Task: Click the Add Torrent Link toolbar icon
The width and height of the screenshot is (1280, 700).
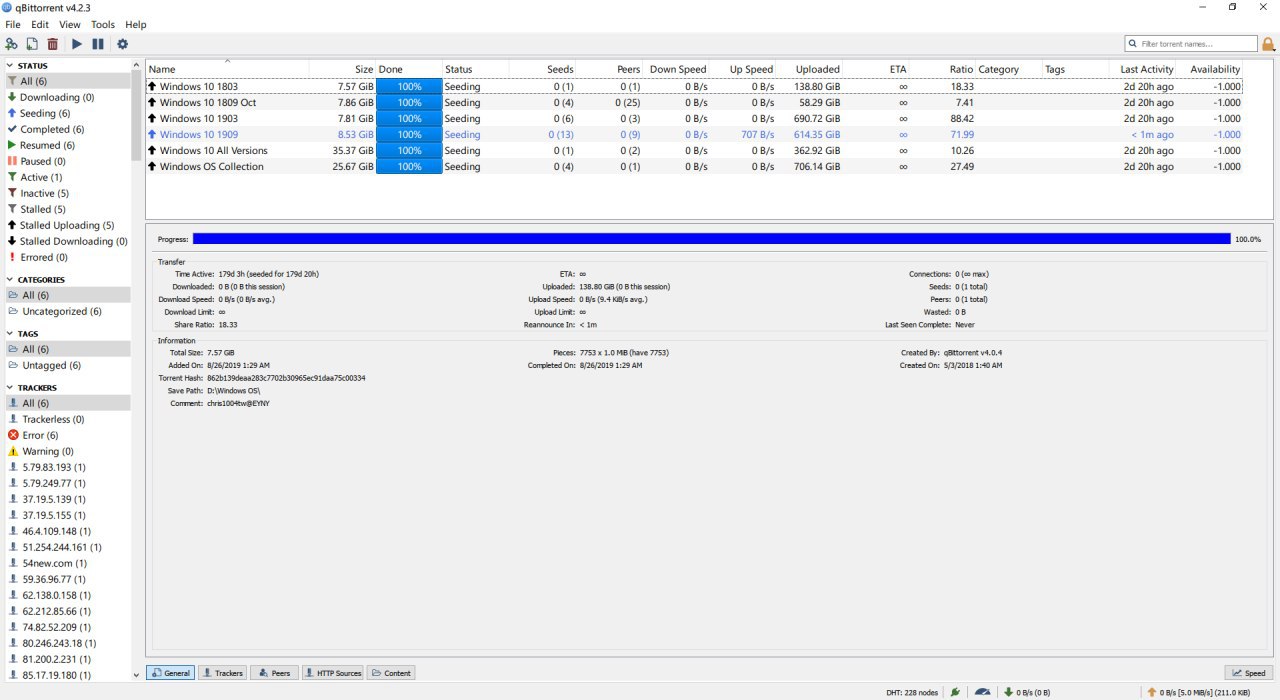Action: [x=11, y=44]
